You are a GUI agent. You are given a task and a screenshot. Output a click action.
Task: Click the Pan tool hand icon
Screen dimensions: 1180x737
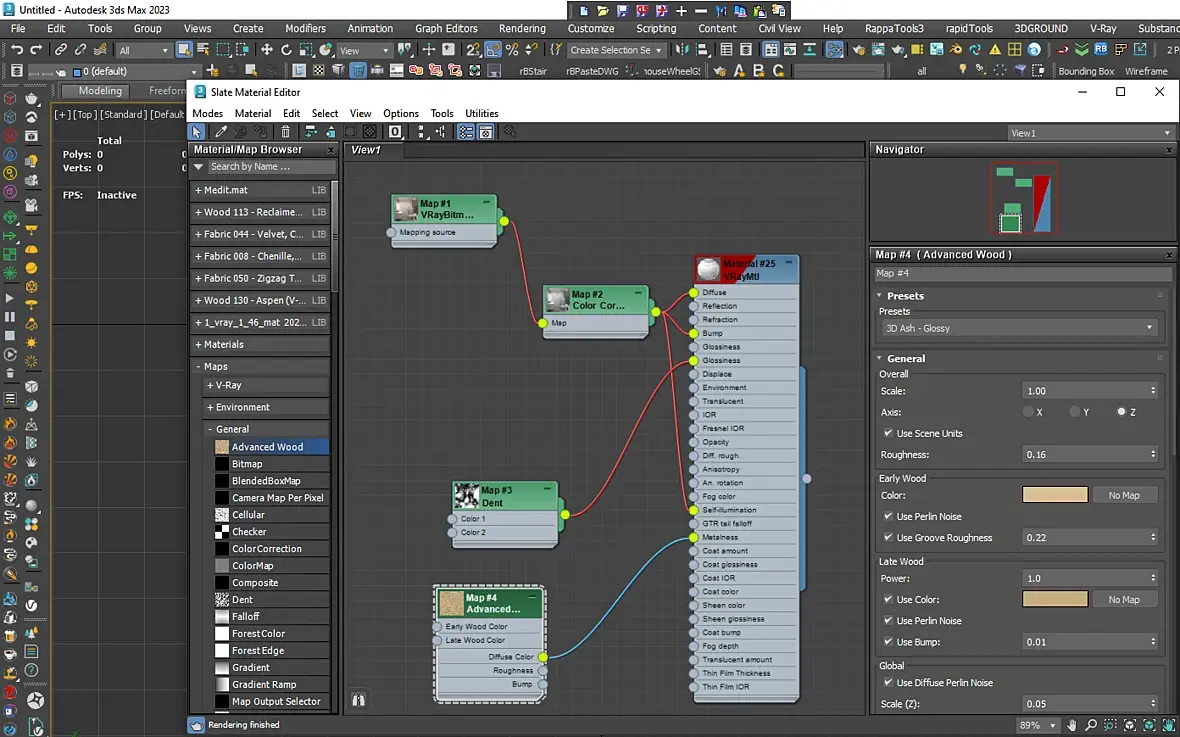tap(1072, 725)
